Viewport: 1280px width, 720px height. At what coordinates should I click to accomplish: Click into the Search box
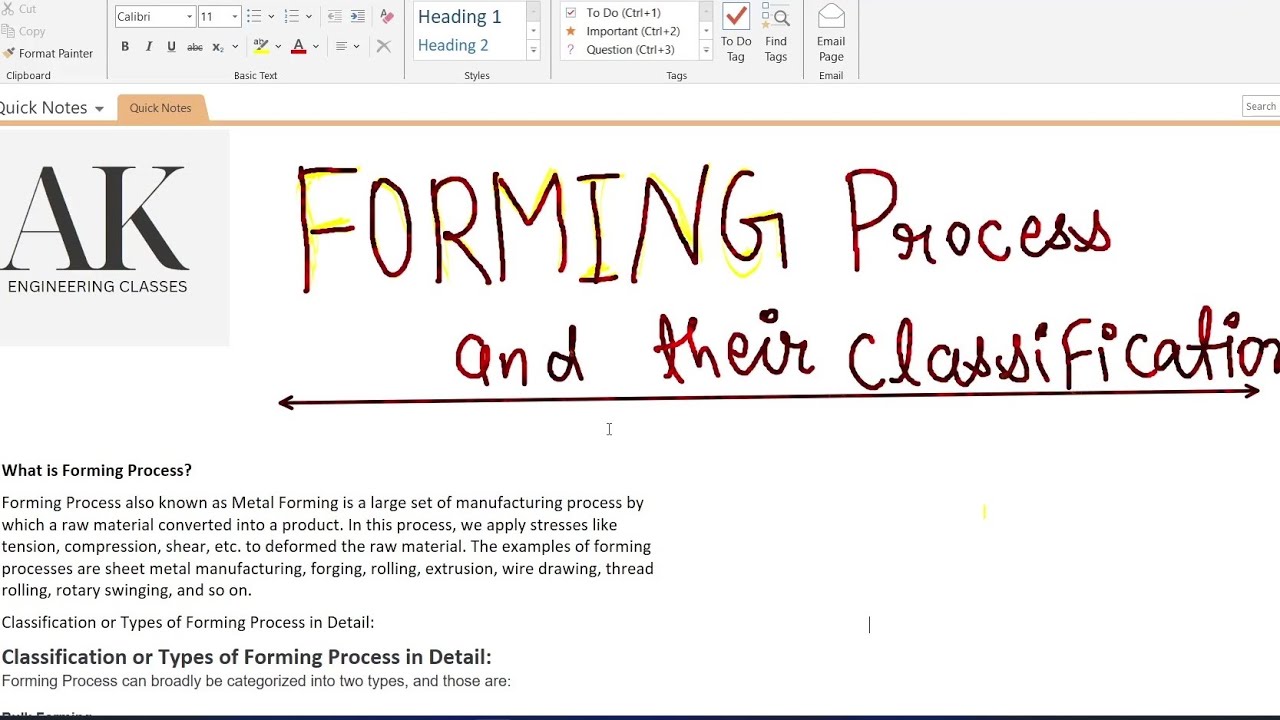[1261, 106]
